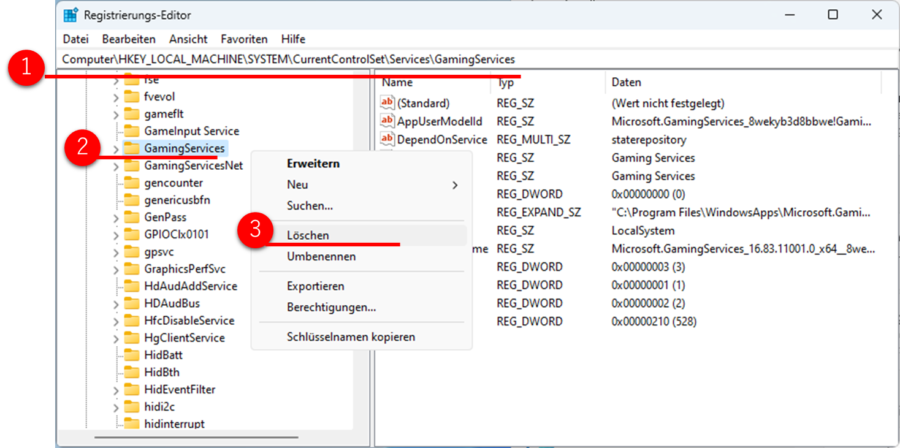Open the Bearbeiten menu
Screen dimensions: 900x448
click(129, 39)
